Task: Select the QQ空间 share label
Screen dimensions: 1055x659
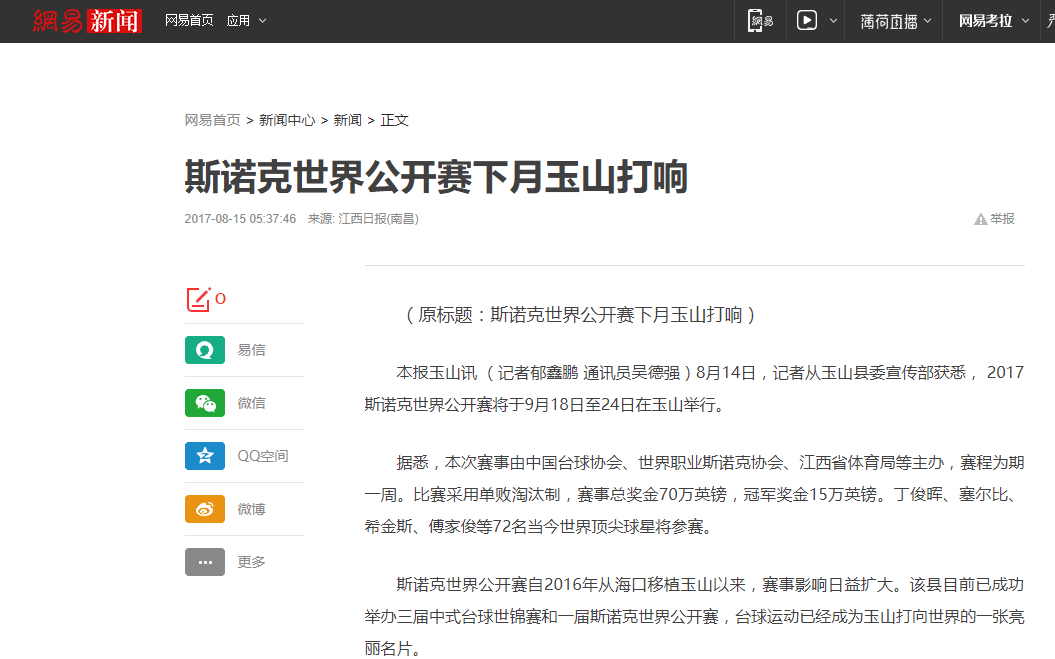Action: tap(263, 456)
